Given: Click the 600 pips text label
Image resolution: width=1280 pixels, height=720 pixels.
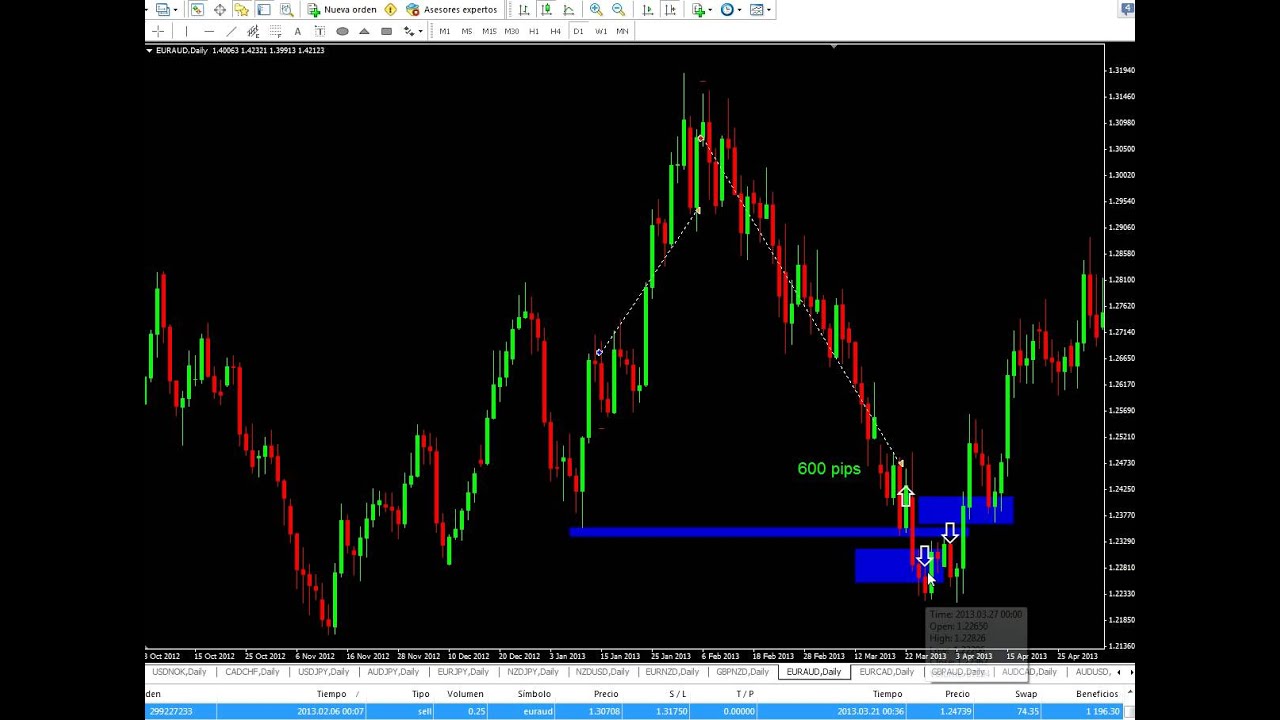Looking at the screenshot, I should tap(829, 468).
